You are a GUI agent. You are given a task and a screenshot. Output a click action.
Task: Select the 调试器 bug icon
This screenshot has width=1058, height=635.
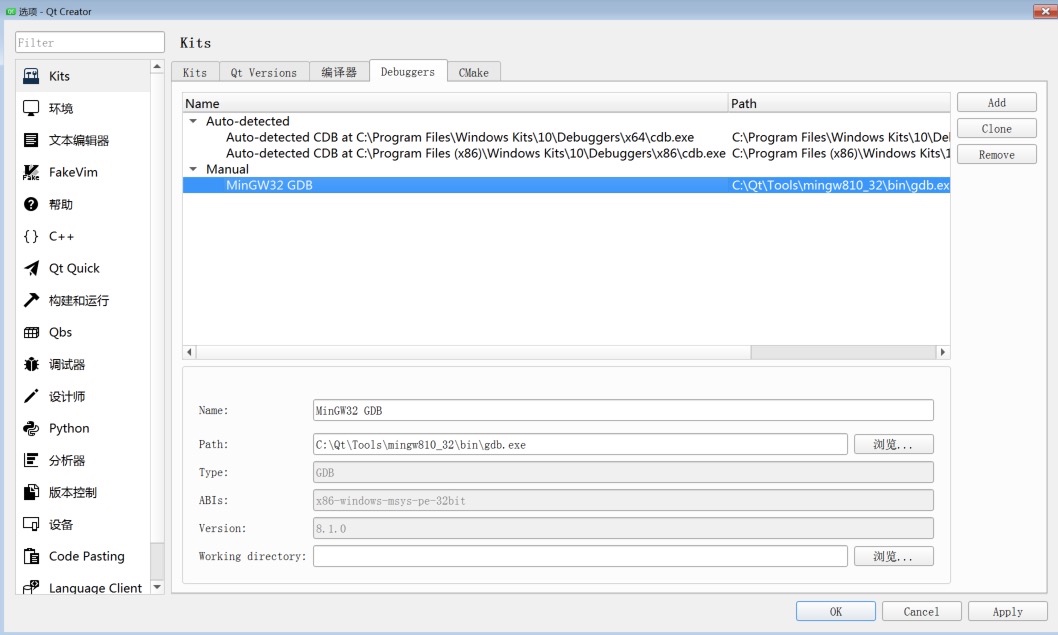point(31,364)
